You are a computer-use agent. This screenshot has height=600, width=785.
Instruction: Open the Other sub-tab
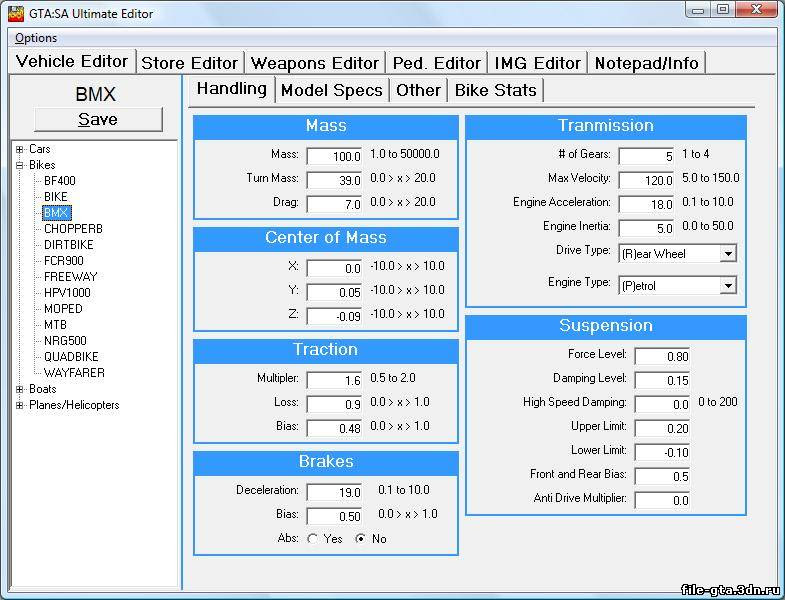pyautogui.click(x=419, y=90)
